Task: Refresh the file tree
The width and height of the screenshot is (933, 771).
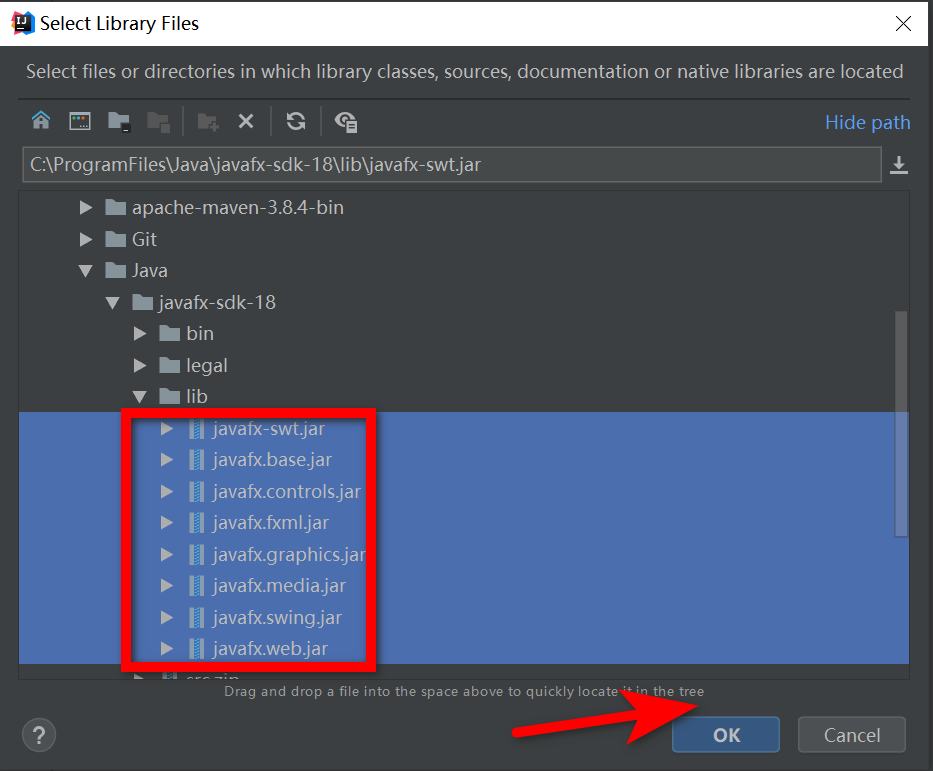Action: (296, 121)
